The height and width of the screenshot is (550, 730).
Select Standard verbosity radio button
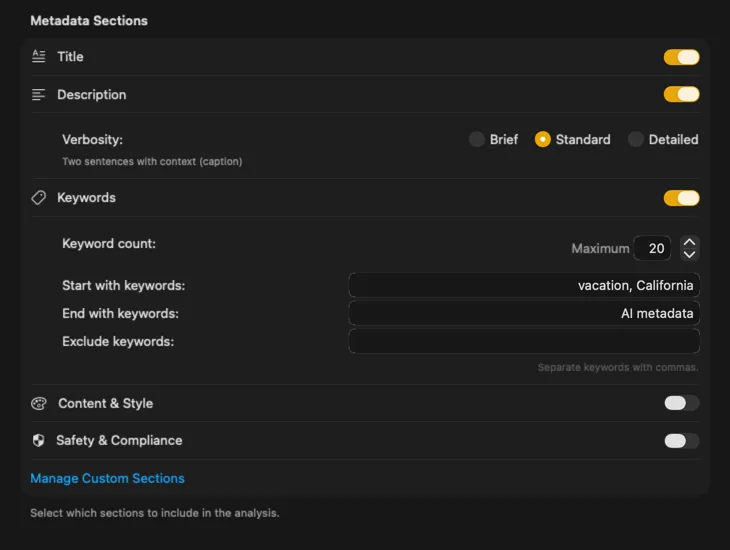[542, 139]
